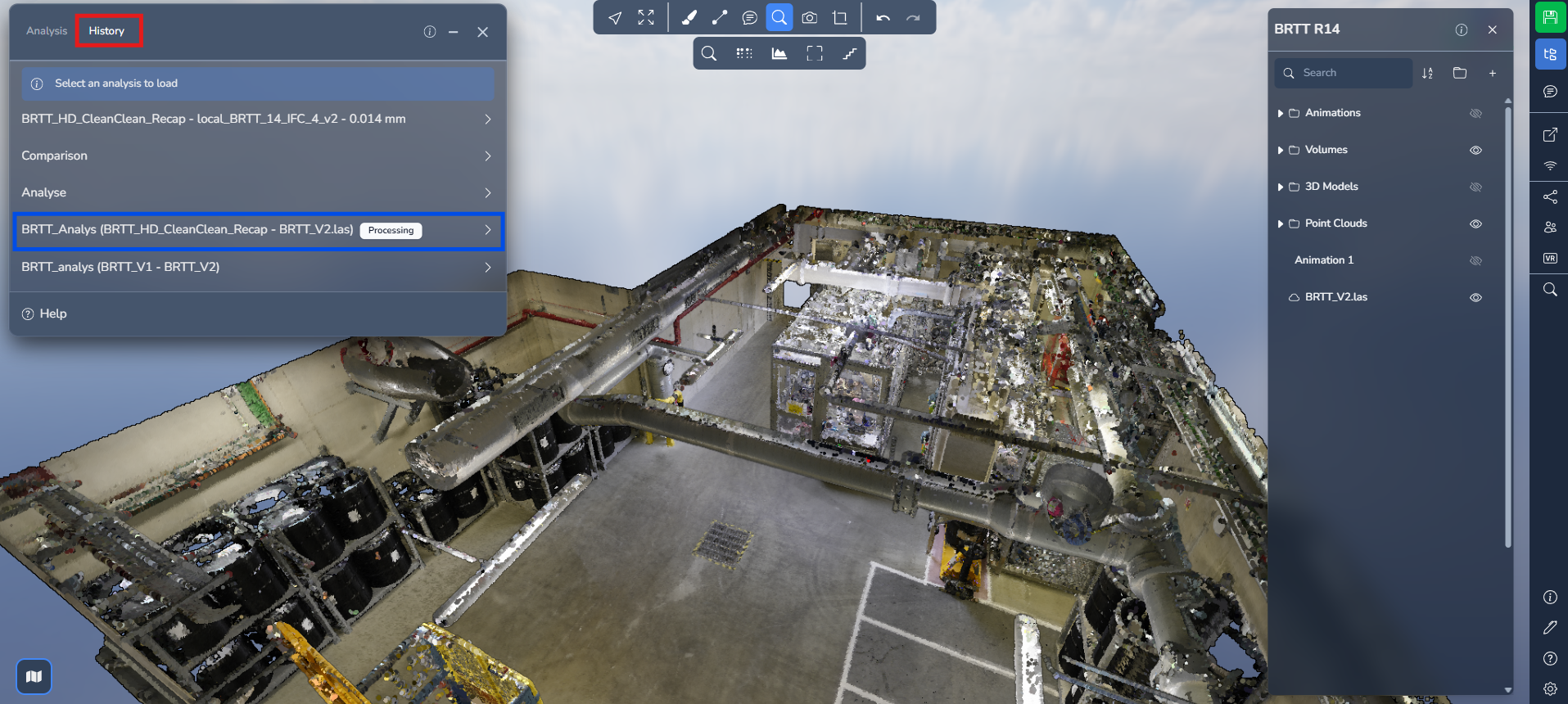Expand the Point Clouds folder
The height and width of the screenshot is (704, 1568).
point(1281,223)
